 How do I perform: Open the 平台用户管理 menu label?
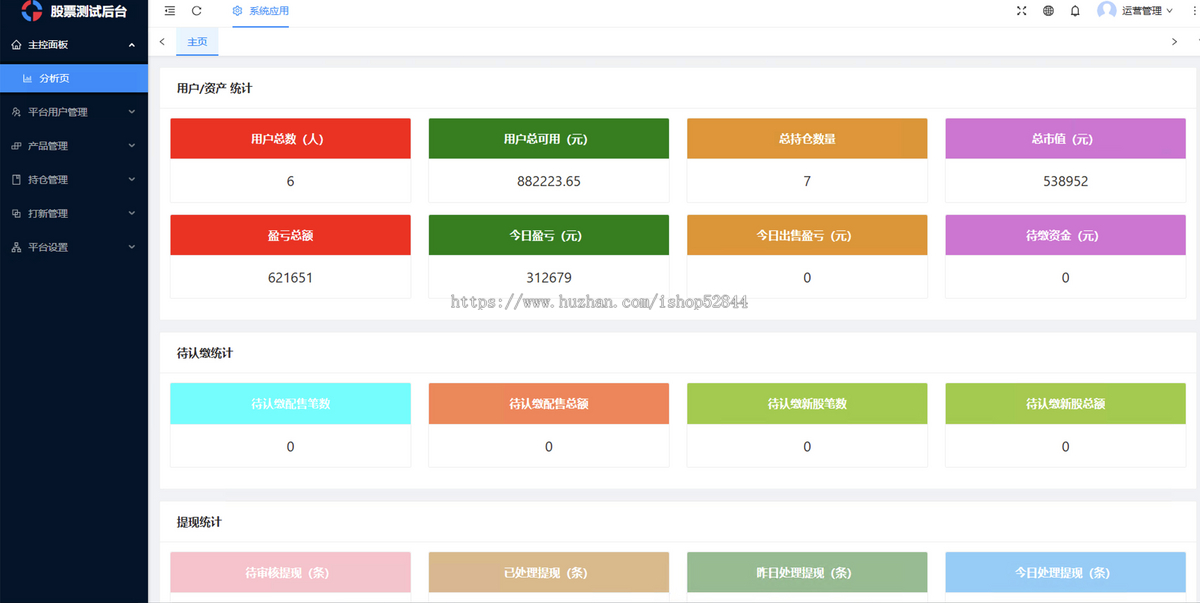point(58,112)
